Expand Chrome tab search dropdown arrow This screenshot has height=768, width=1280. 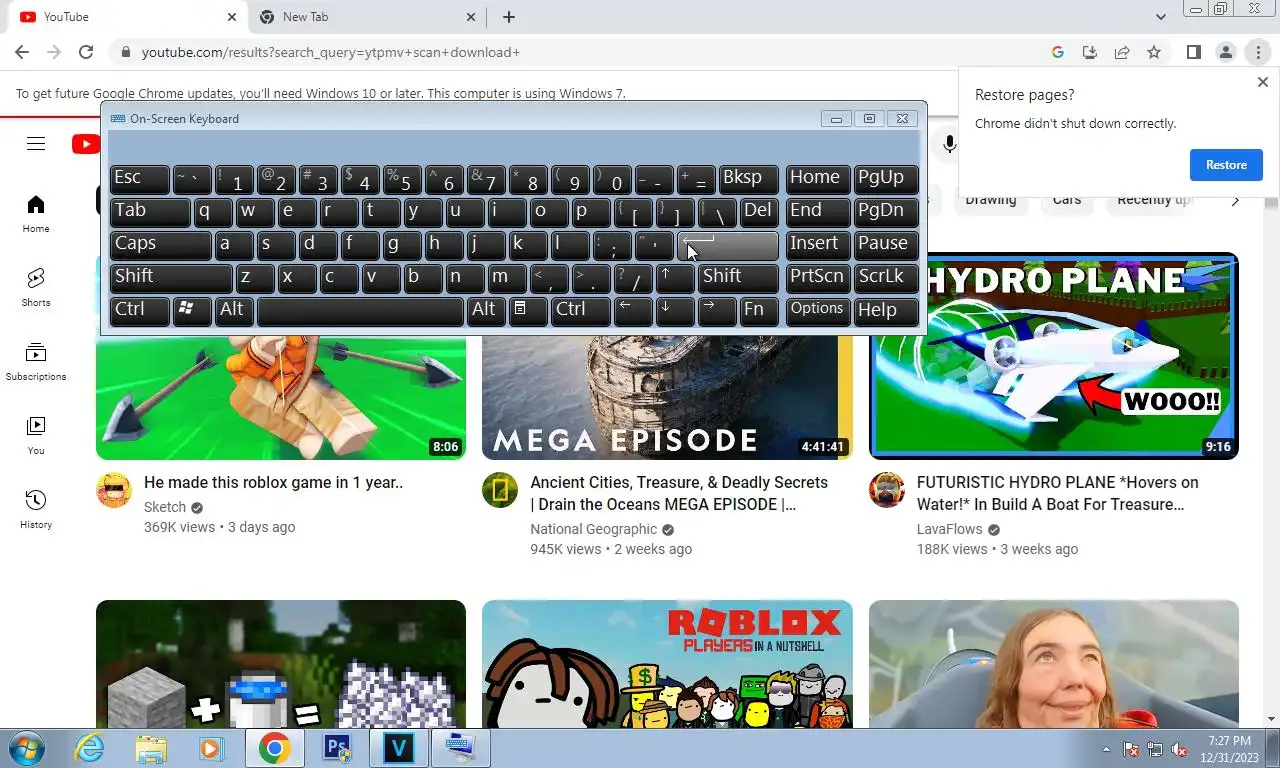point(1160,17)
